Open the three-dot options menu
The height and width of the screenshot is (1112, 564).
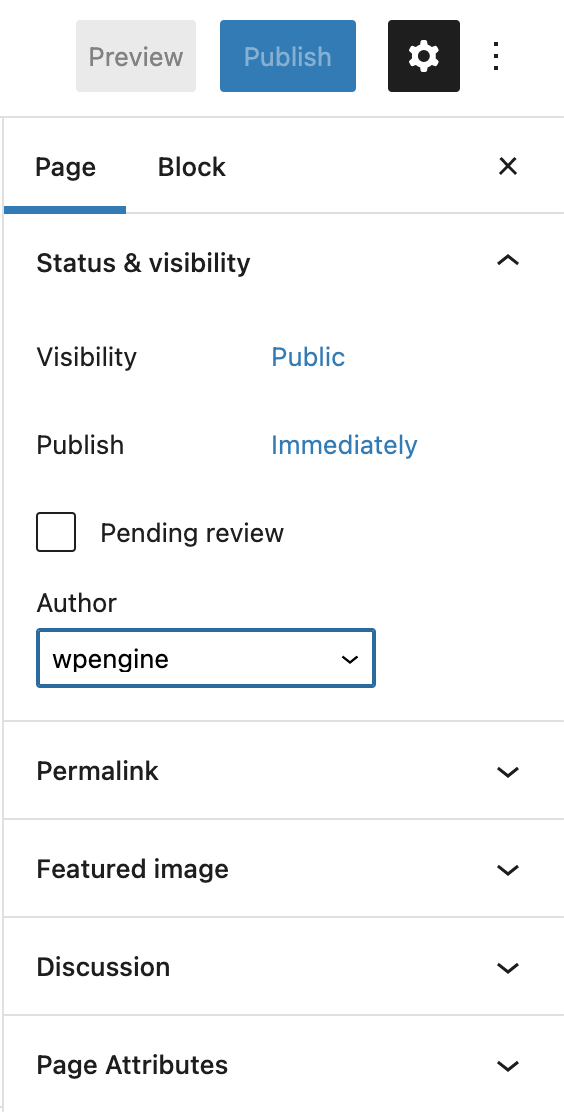(497, 56)
